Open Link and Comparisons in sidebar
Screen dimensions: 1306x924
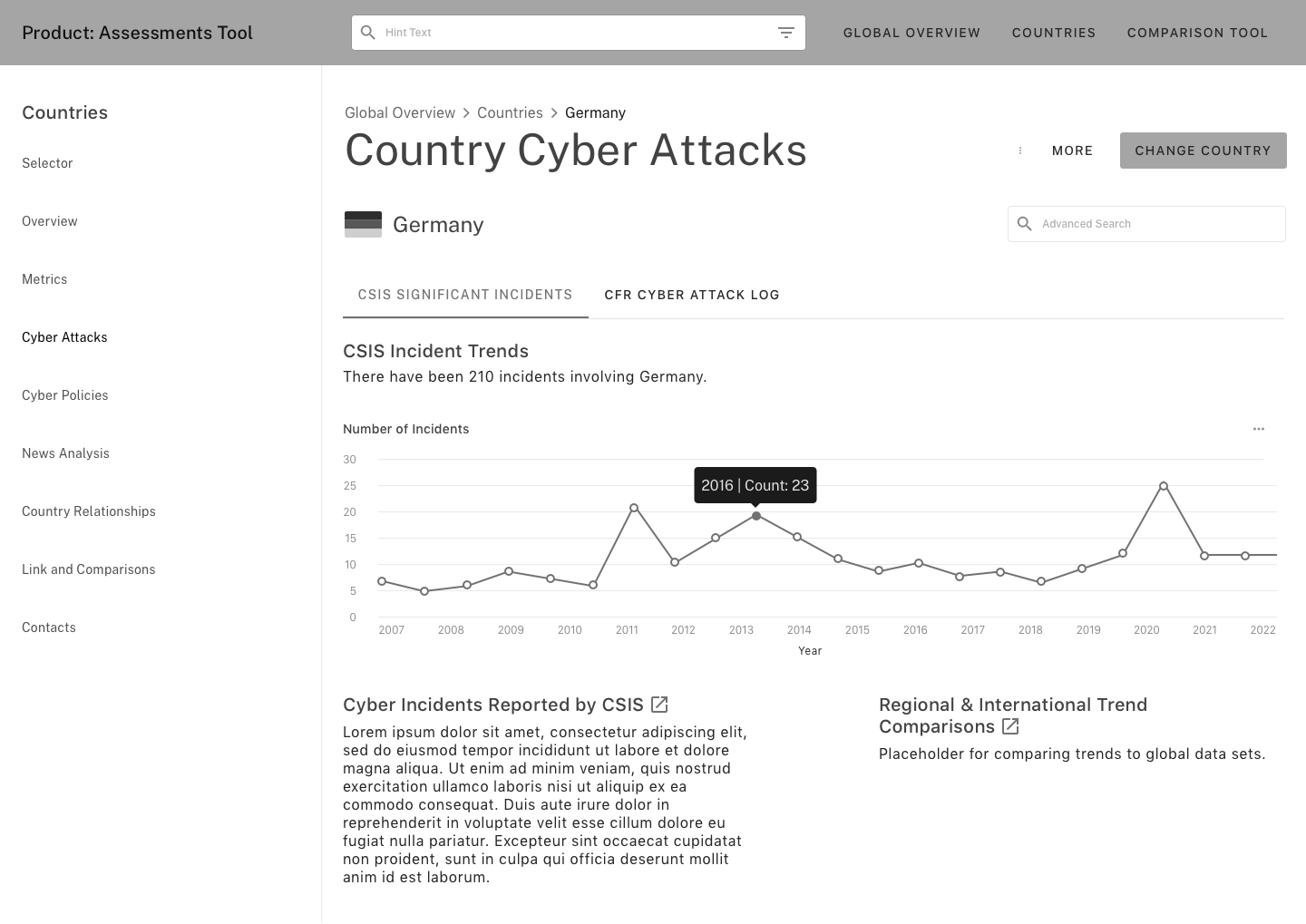tap(89, 569)
